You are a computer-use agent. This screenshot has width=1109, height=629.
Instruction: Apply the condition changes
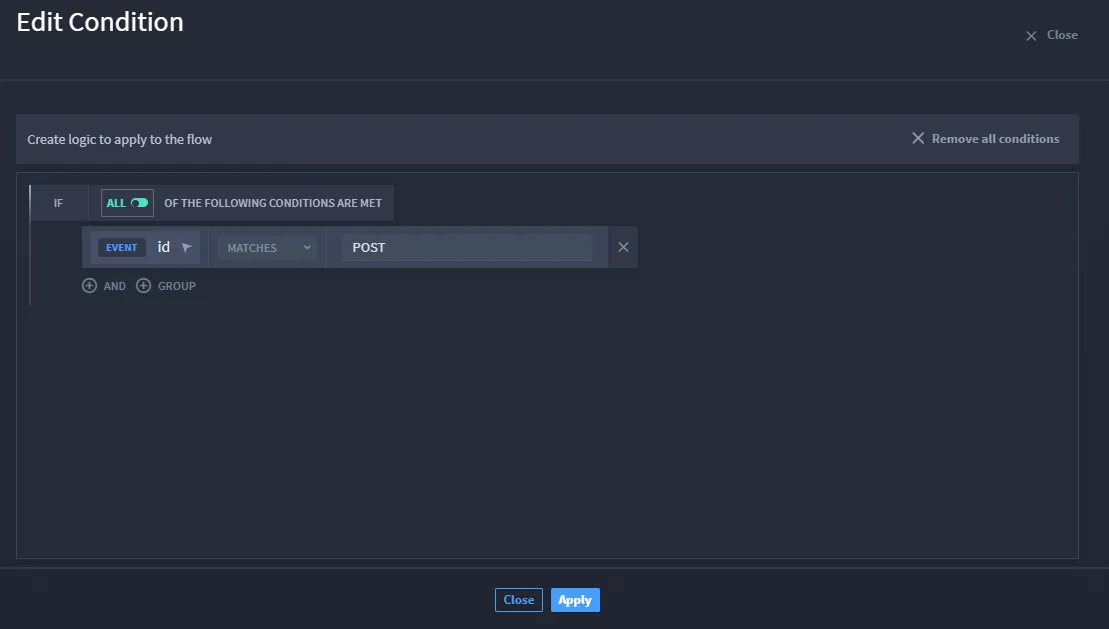click(575, 600)
